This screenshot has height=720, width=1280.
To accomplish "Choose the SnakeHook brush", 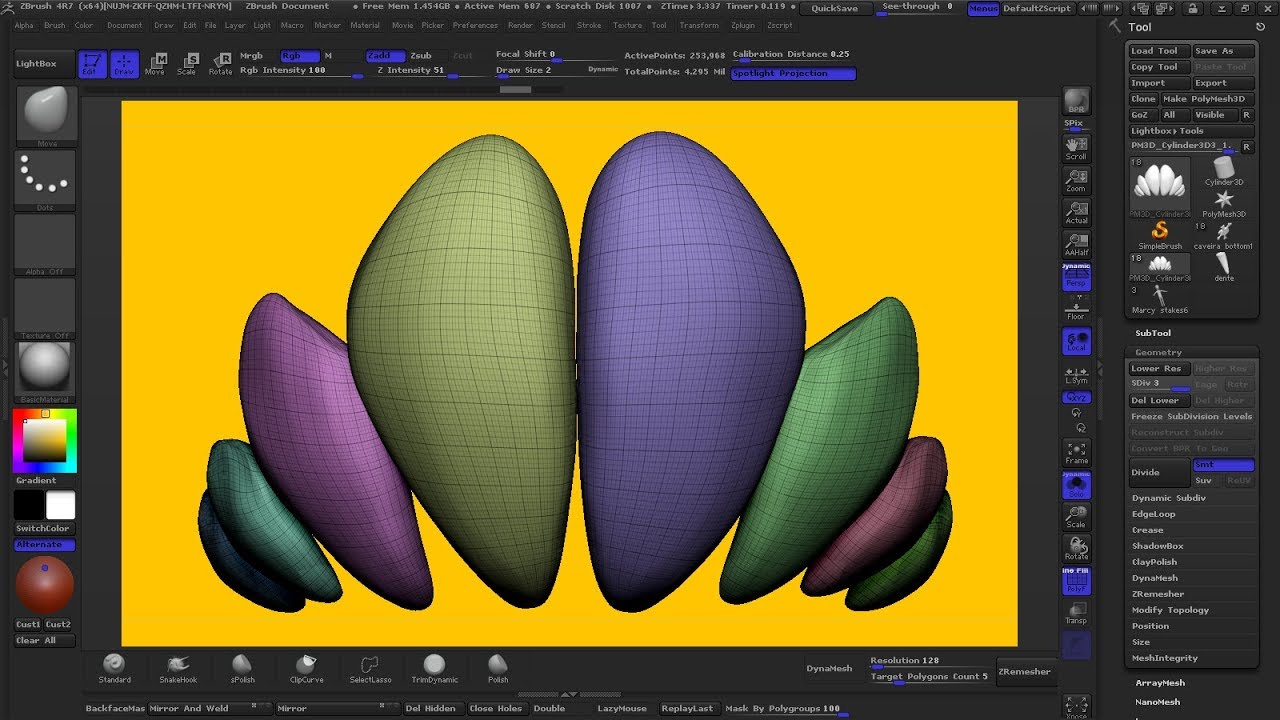I will point(178,669).
